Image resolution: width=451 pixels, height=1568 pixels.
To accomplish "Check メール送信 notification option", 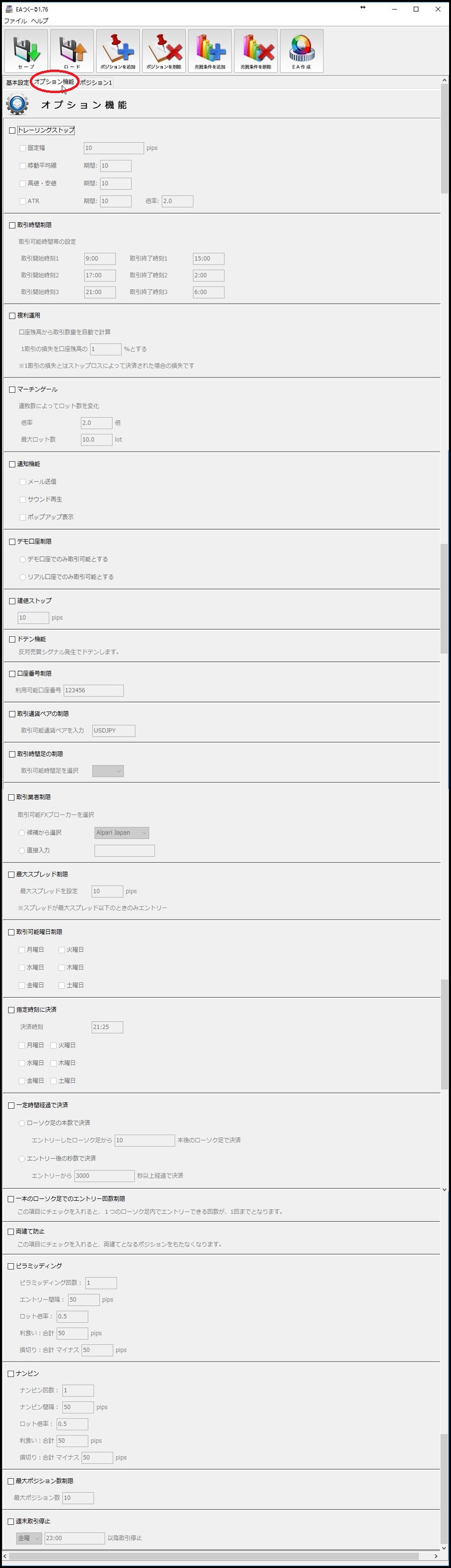I will tap(23, 482).
